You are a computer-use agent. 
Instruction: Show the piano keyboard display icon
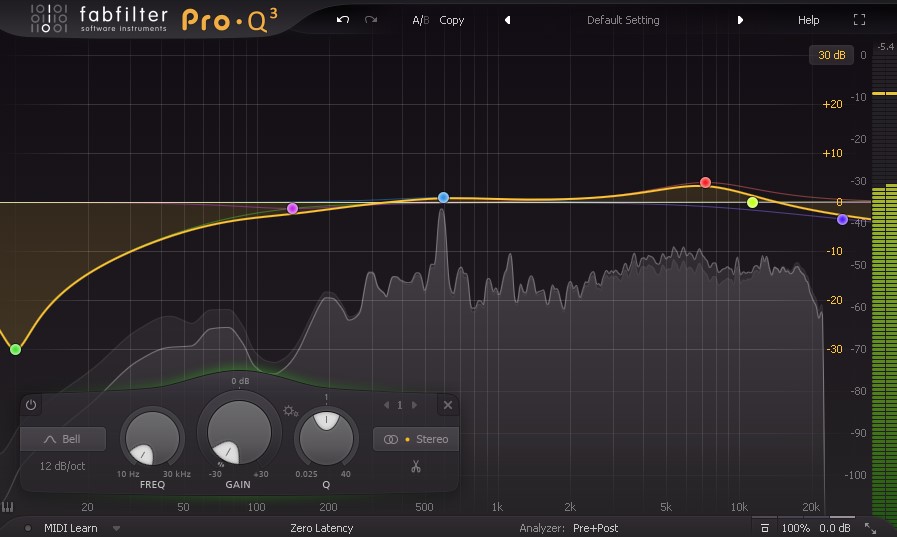(x=7, y=507)
